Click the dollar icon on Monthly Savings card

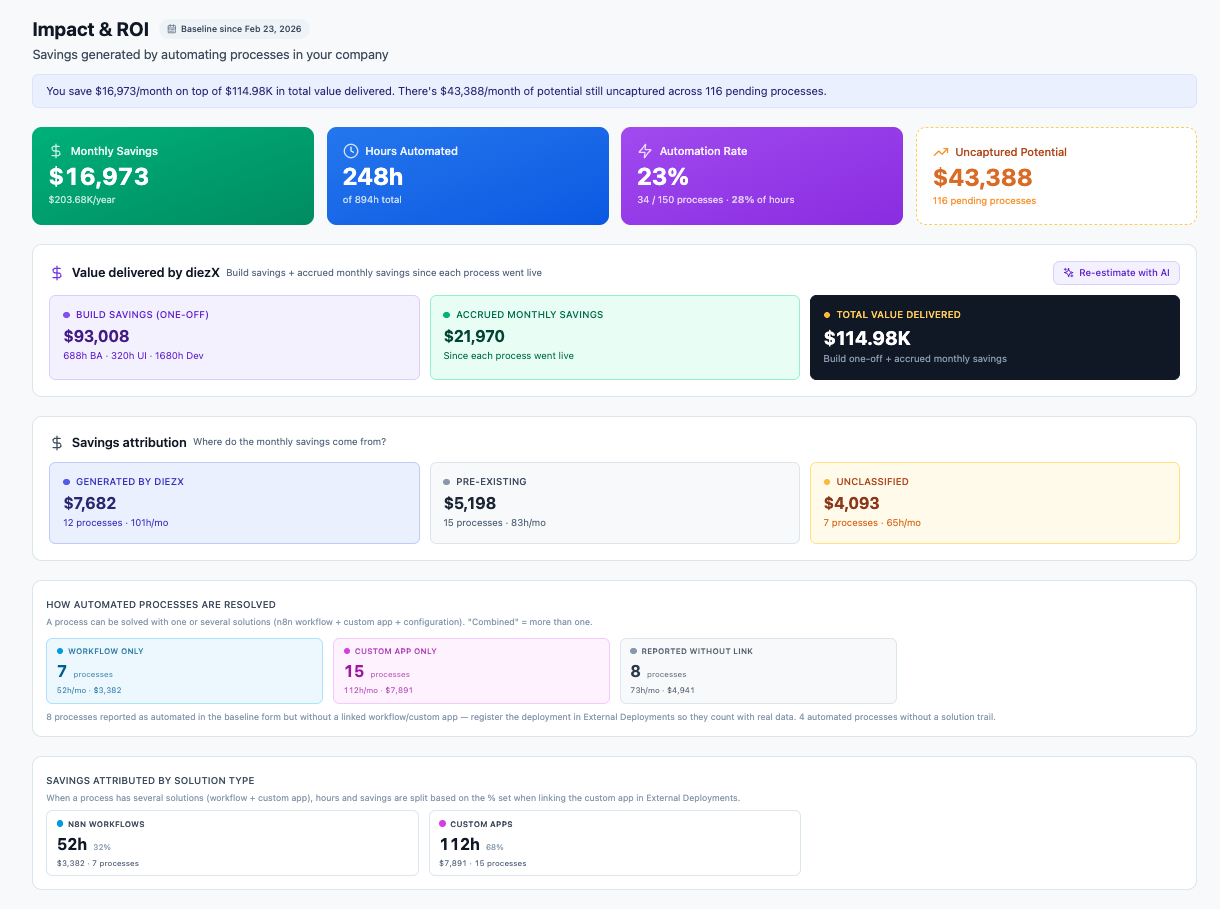[x=56, y=151]
